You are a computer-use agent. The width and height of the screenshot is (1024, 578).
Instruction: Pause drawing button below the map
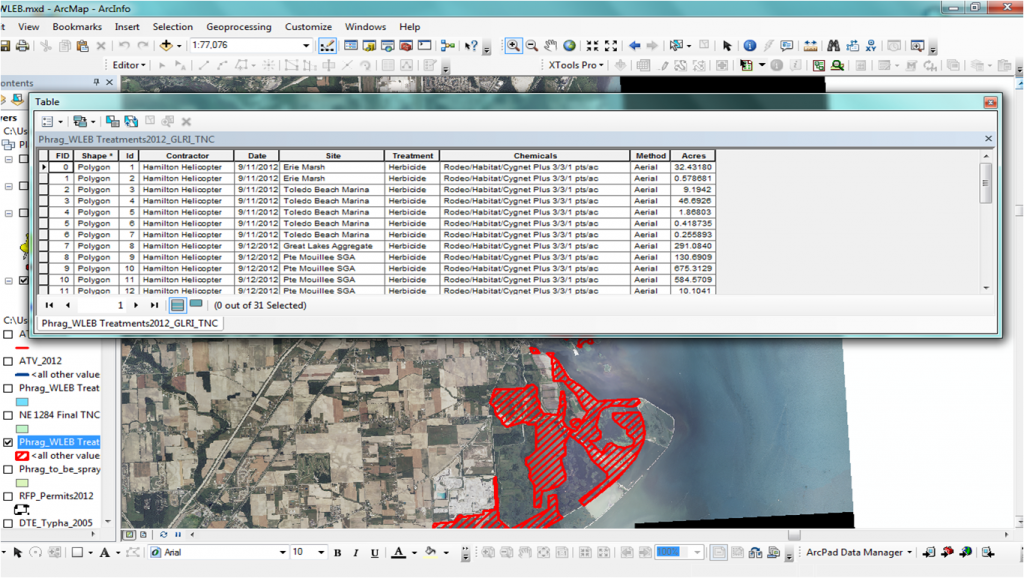(x=178, y=534)
